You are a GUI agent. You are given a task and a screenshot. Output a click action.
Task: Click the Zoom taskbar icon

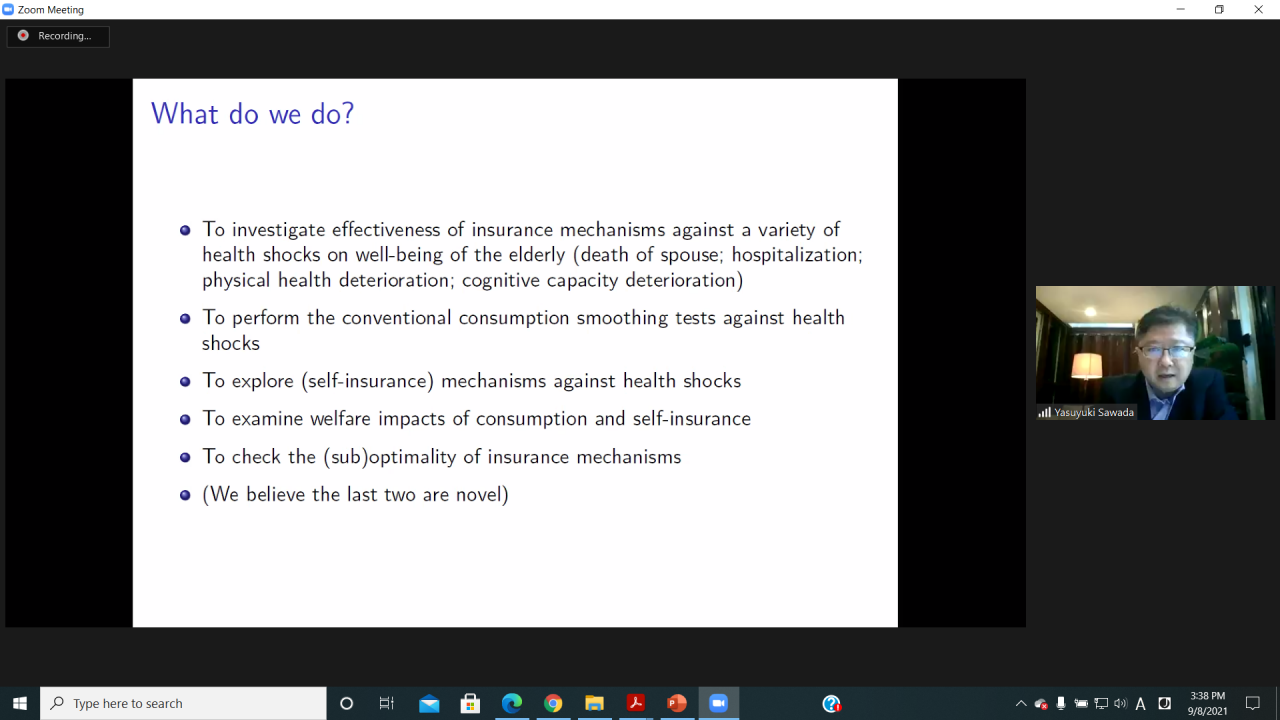click(x=718, y=703)
